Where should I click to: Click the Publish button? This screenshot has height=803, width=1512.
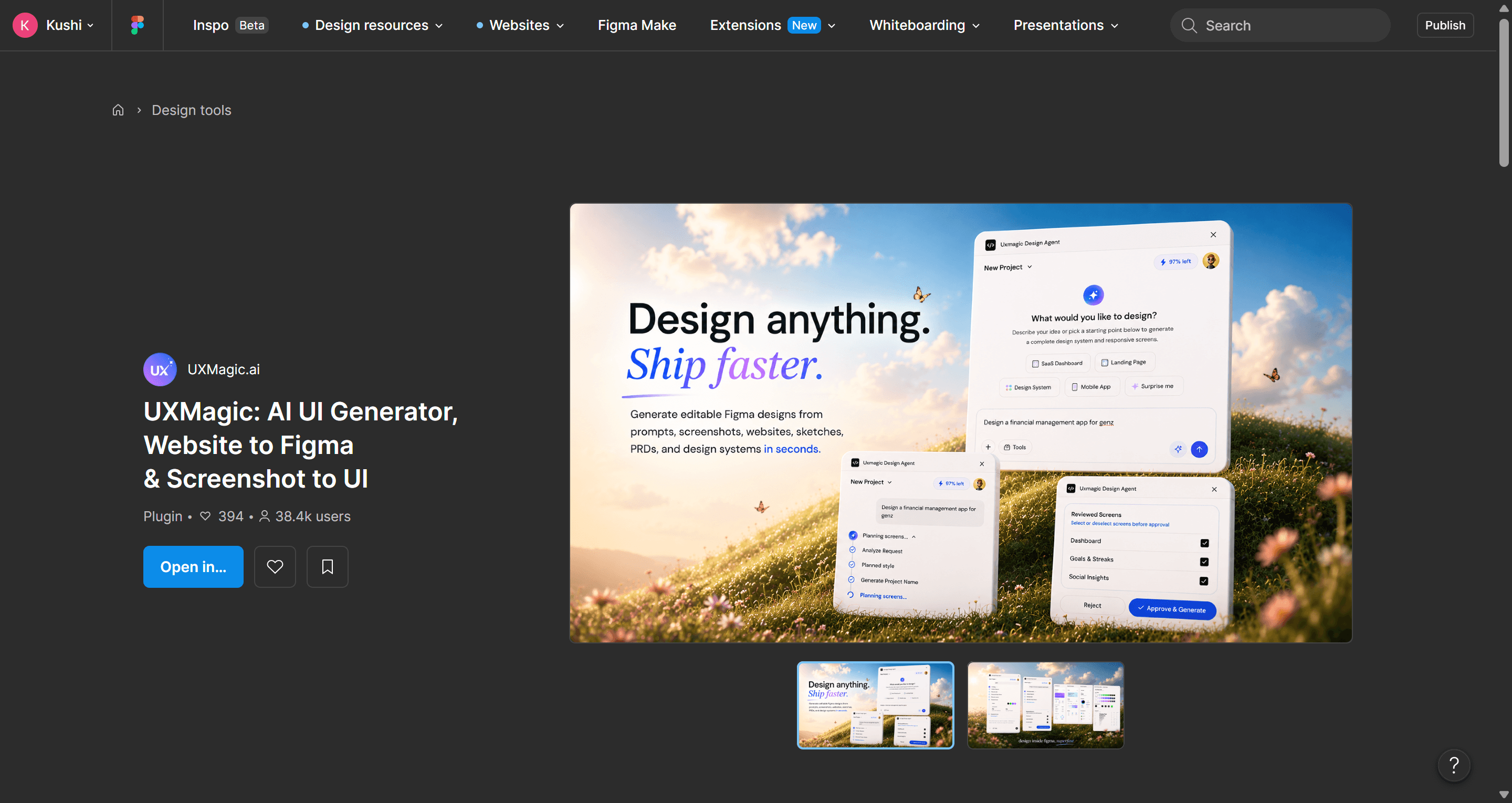[x=1444, y=25]
